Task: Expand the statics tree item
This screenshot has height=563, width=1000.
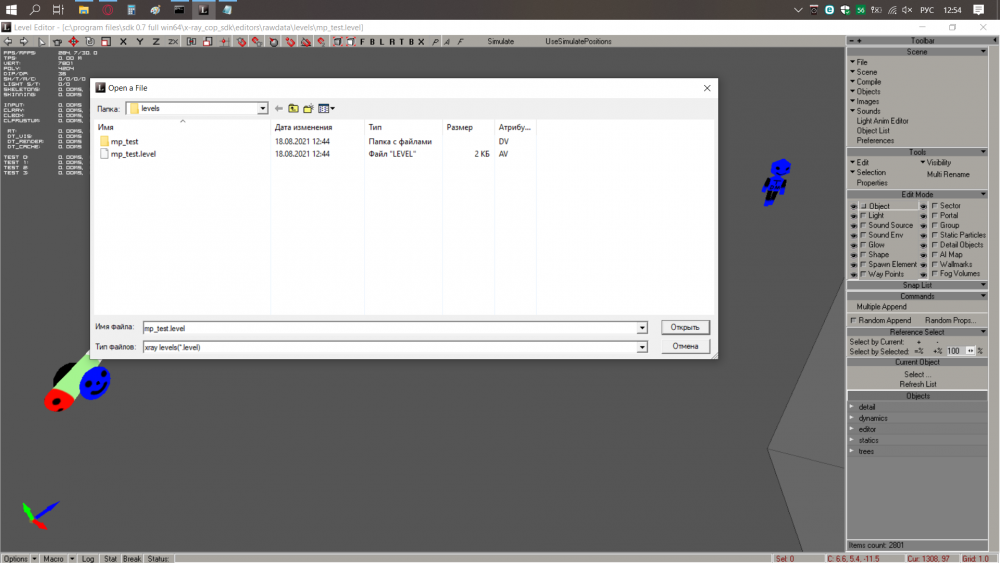Action: pyautogui.click(x=852, y=440)
